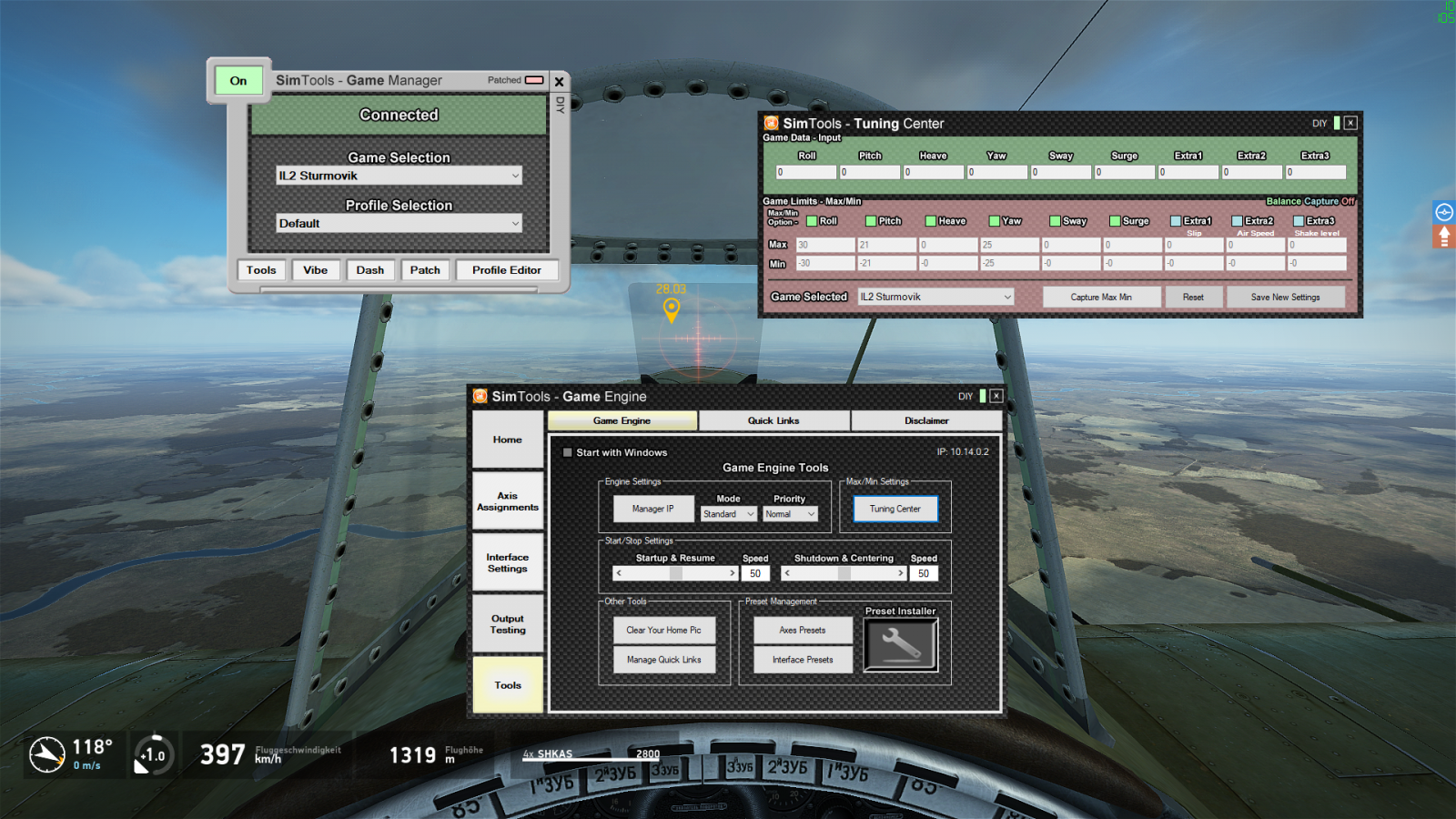Image resolution: width=1456 pixels, height=819 pixels.
Task: Open Profile Editor from Game Manager
Action: pos(507,270)
